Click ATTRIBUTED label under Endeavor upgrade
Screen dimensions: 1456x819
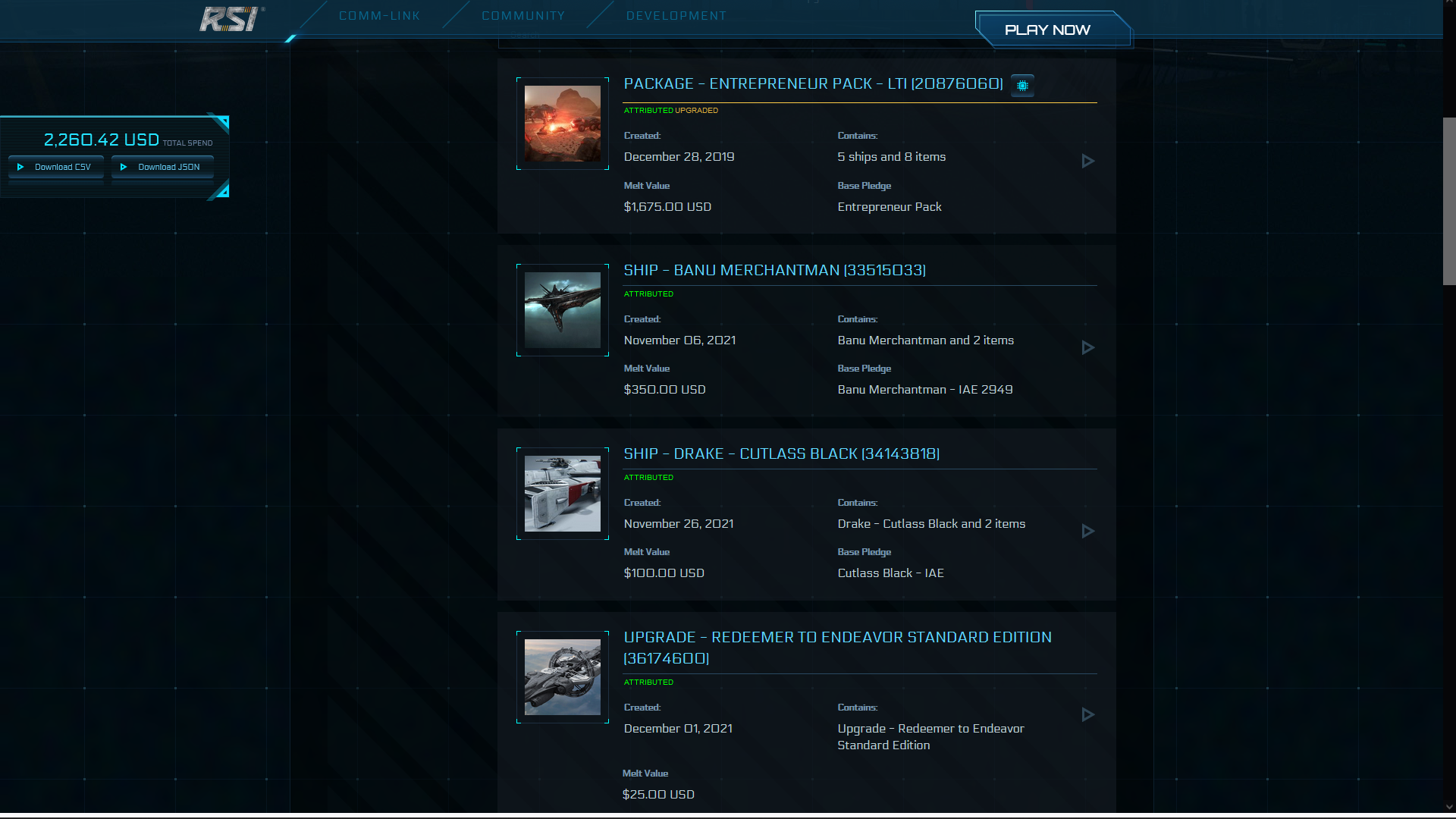click(x=648, y=682)
